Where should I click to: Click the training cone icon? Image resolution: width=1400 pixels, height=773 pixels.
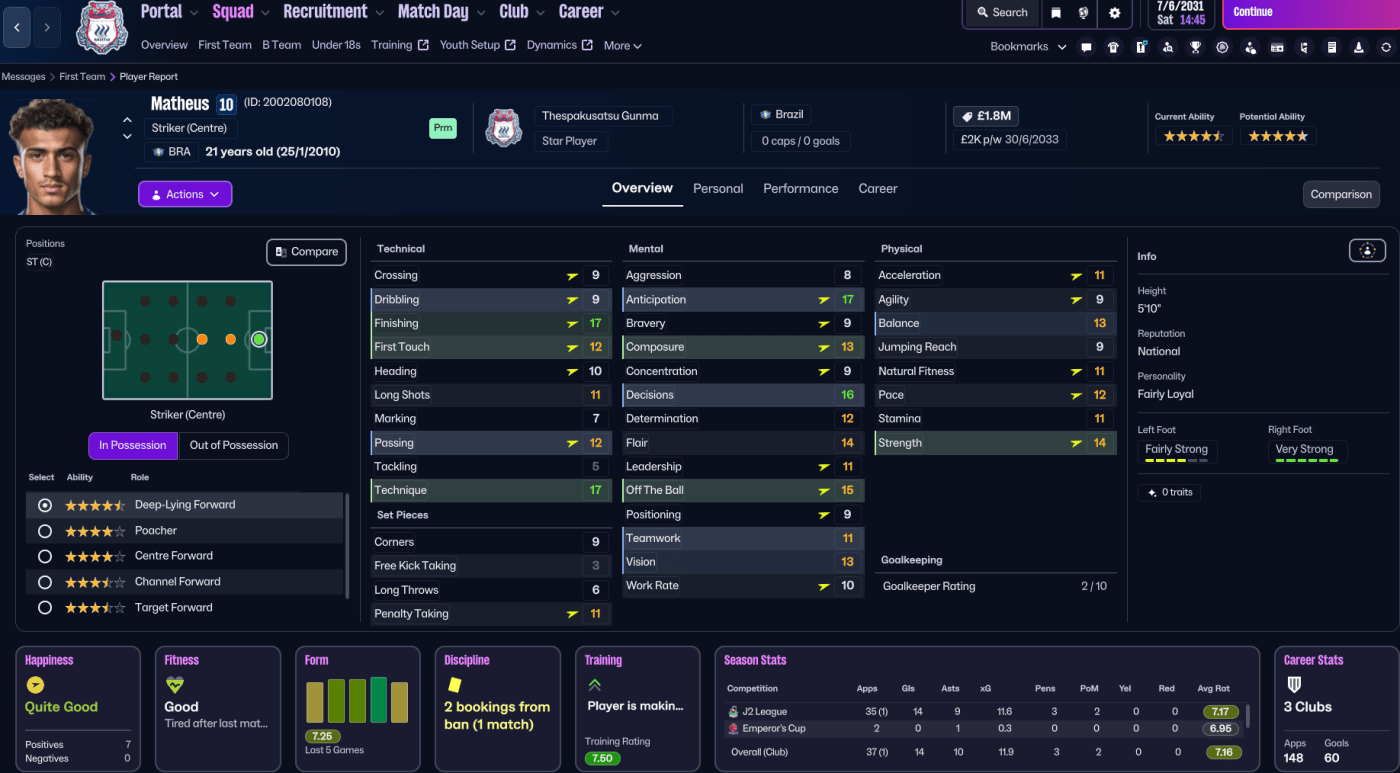click(1358, 47)
